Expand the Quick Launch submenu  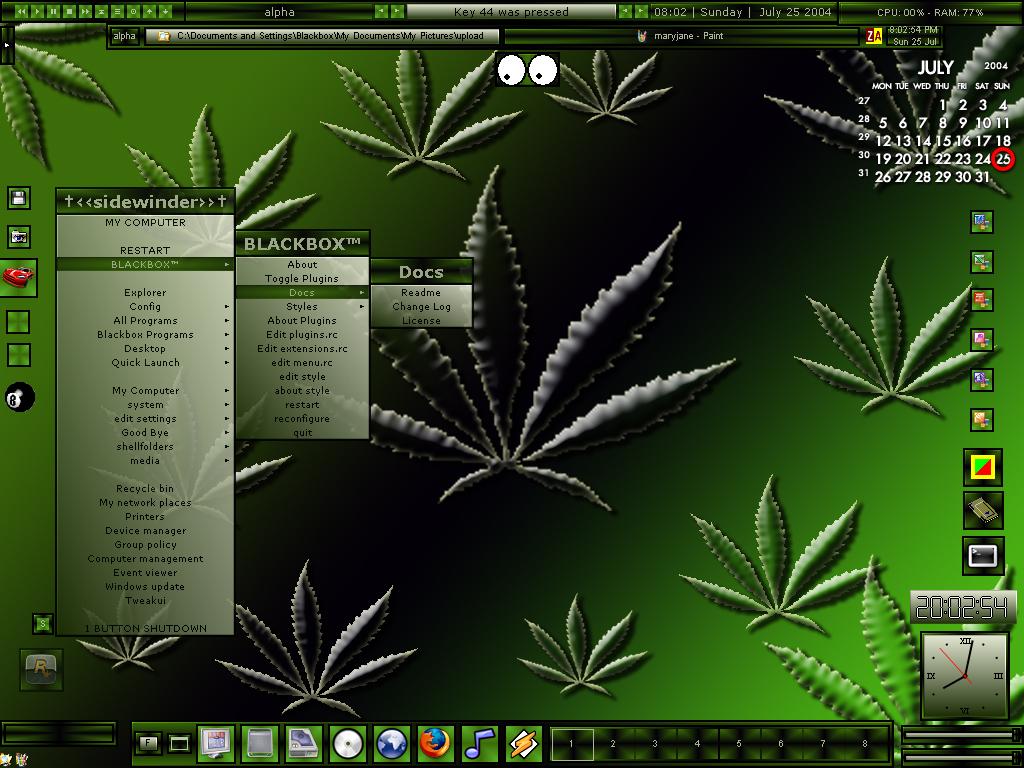145,362
